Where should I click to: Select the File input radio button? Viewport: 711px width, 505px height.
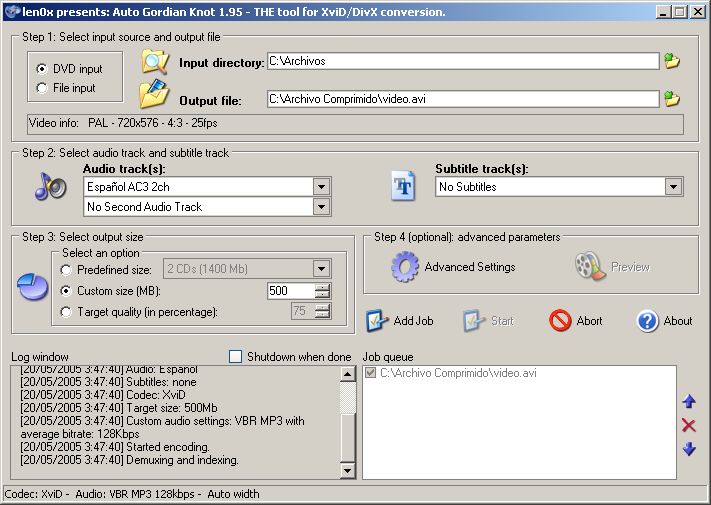[42, 88]
